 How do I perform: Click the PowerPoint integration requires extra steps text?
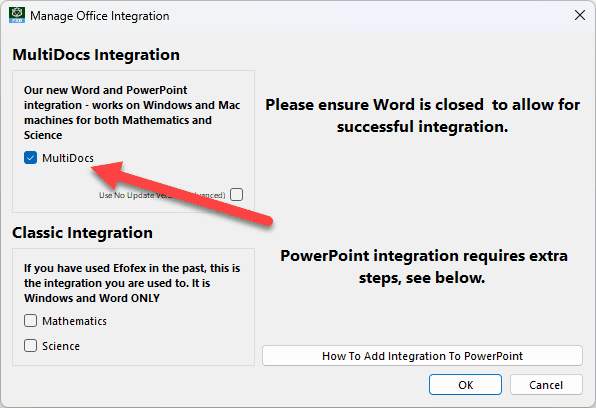(423, 267)
